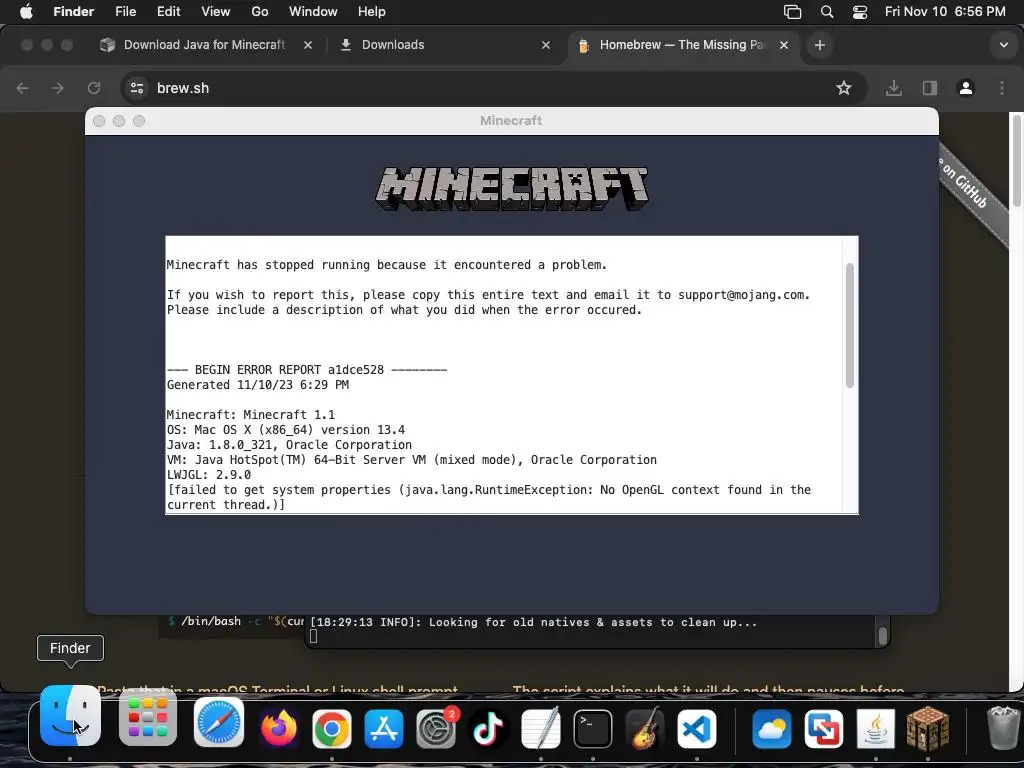Expand Chrome tab search chevron
Viewport: 1024px width, 768px height.
[x=1004, y=45]
